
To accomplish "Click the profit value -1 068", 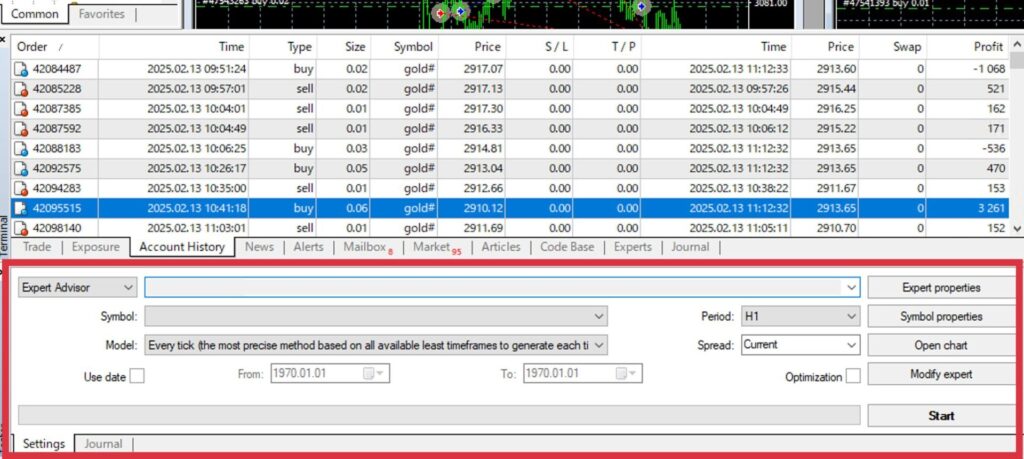I will 988,69.
